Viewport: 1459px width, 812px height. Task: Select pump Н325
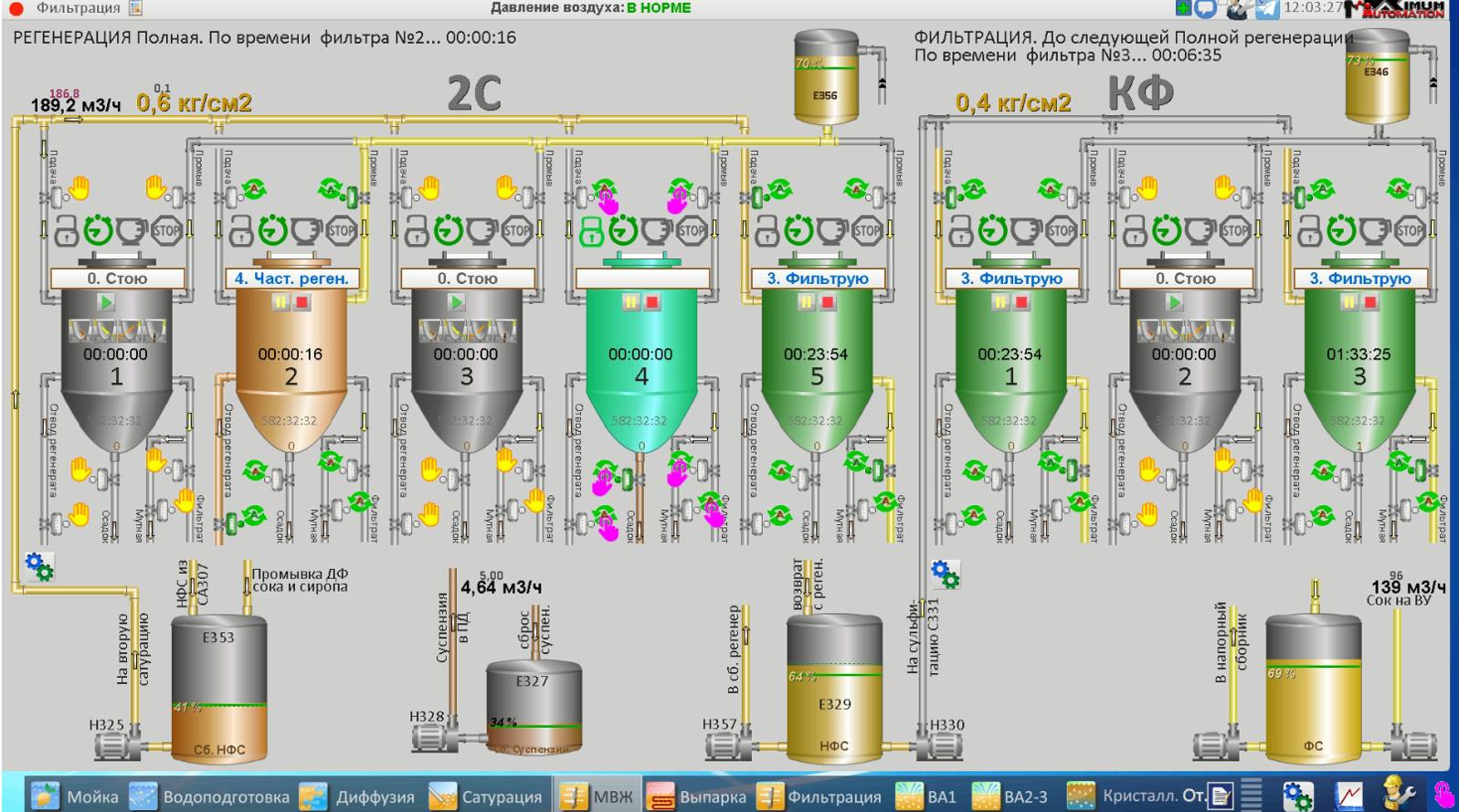[116, 745]
